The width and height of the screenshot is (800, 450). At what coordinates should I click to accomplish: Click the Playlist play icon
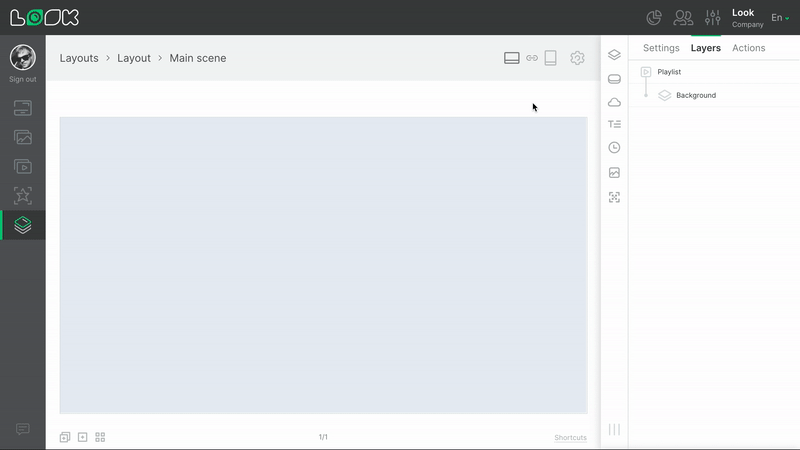[646, 72]
